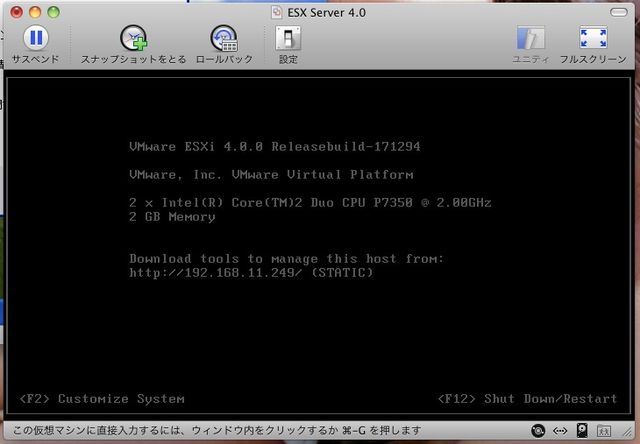Screen dimensions: 640x444
Task: Click the CD/DVD drive status icon
Action: (538, 431)
